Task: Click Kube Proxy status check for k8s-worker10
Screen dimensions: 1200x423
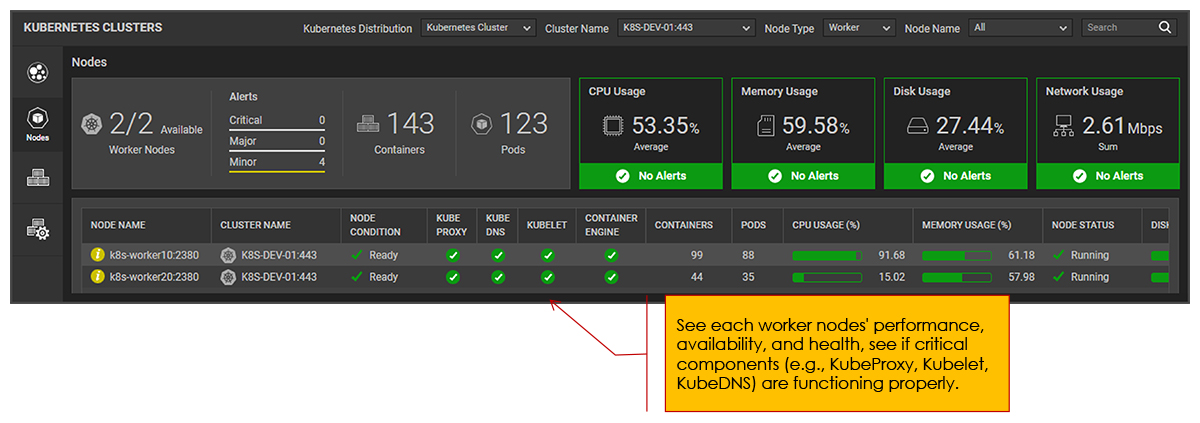Action: (x=452, y=255)
